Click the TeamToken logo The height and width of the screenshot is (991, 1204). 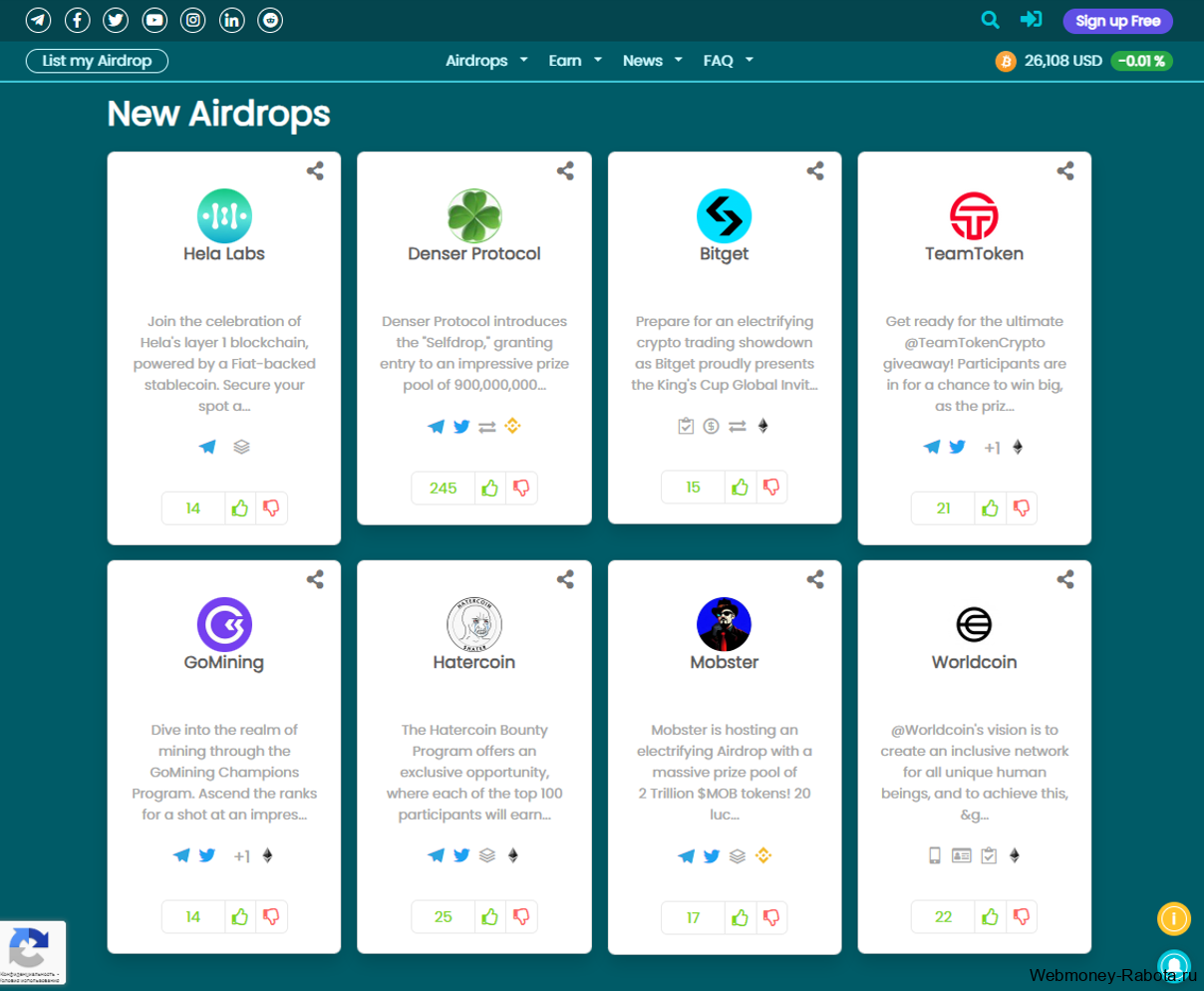pos(974,215)
